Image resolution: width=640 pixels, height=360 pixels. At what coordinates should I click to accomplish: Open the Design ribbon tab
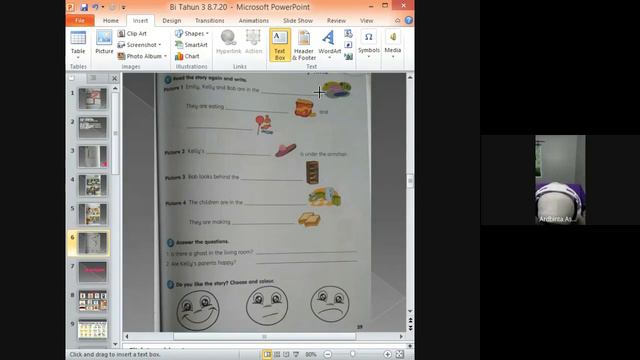(171, 20)
